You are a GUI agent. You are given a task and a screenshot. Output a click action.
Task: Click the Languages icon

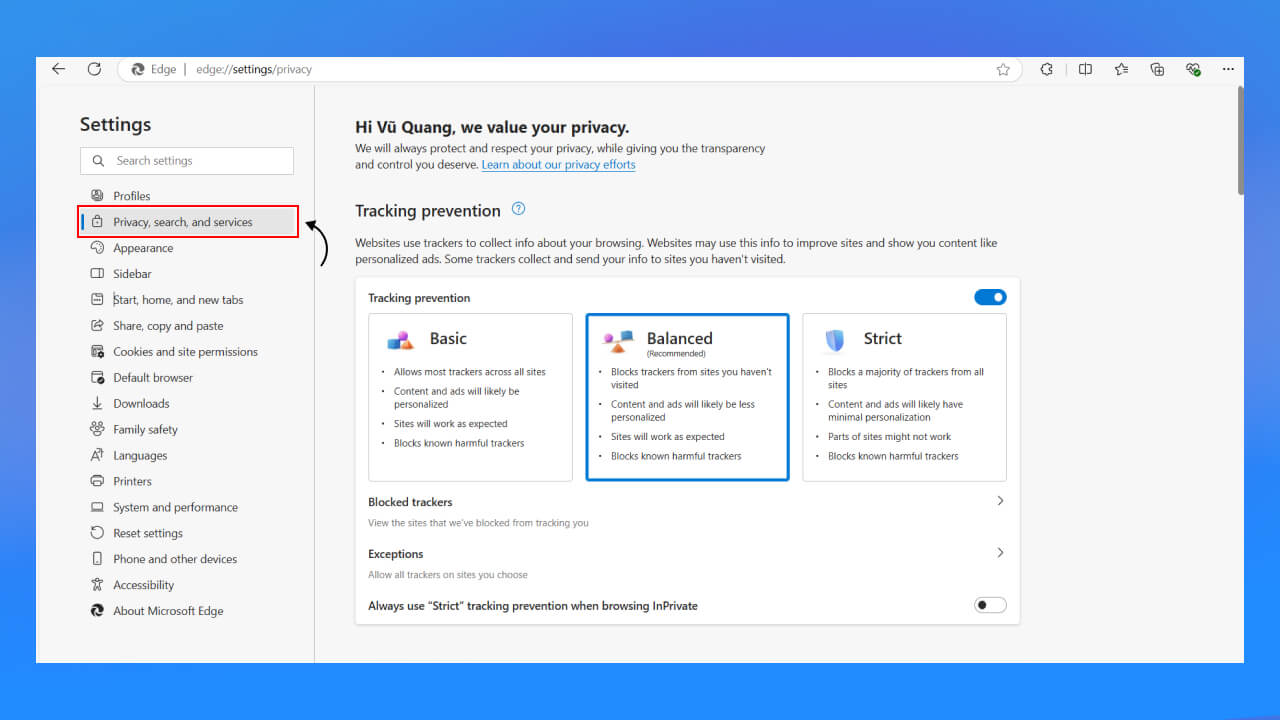(x=97, y=456)
